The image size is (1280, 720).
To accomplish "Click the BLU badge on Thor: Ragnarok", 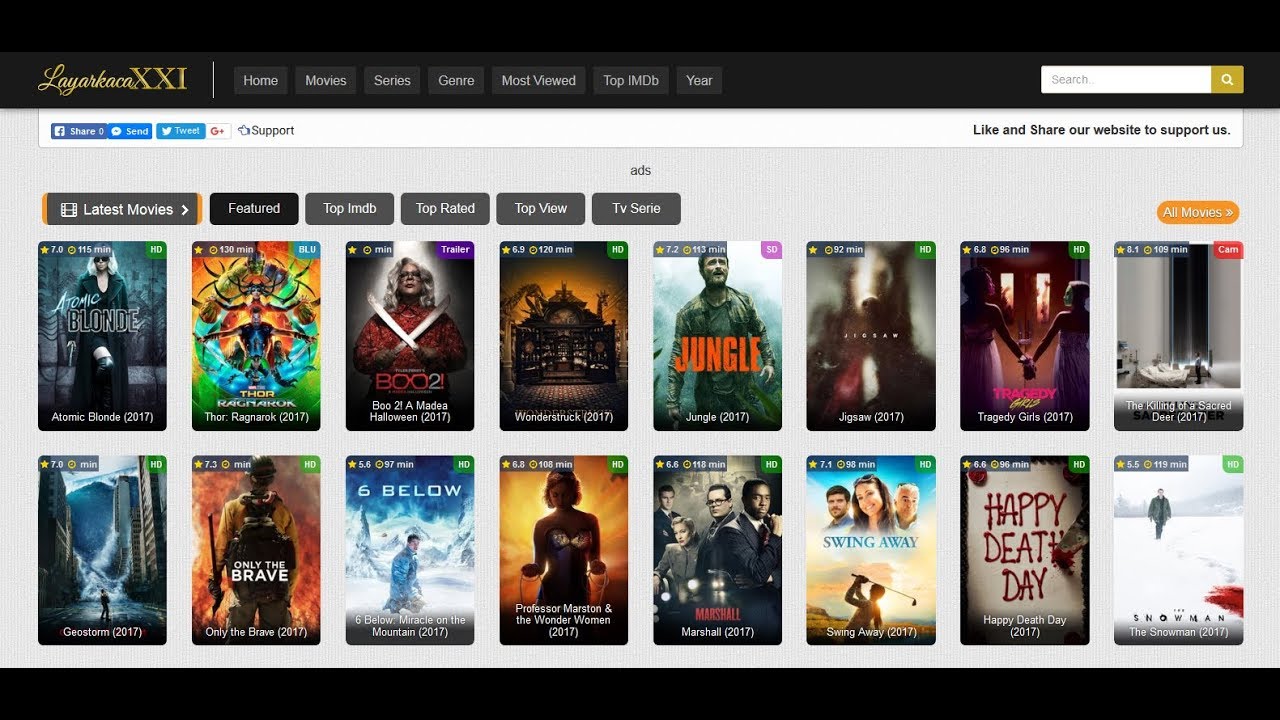I will click(x=307, y=249).
